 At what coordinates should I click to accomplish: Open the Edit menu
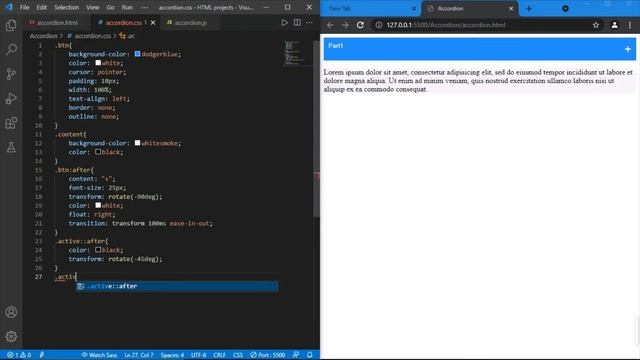tap(42, 7)
